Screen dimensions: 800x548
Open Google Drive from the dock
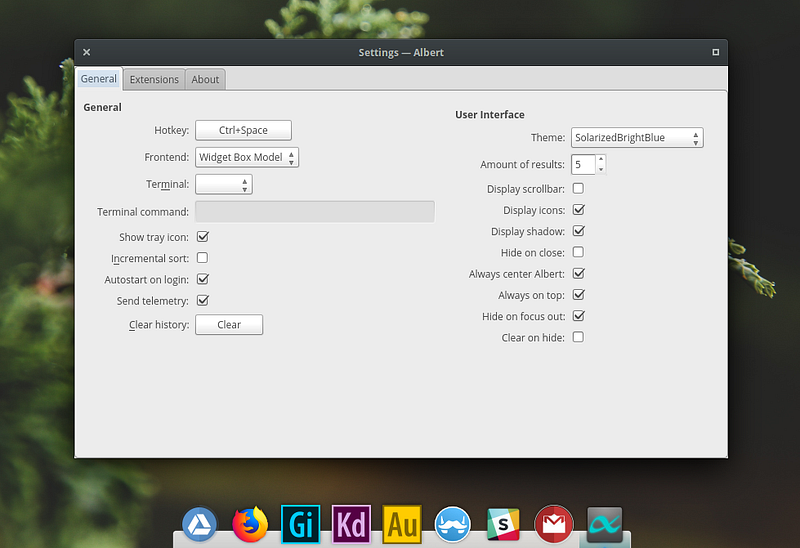[x=199, y=525]
